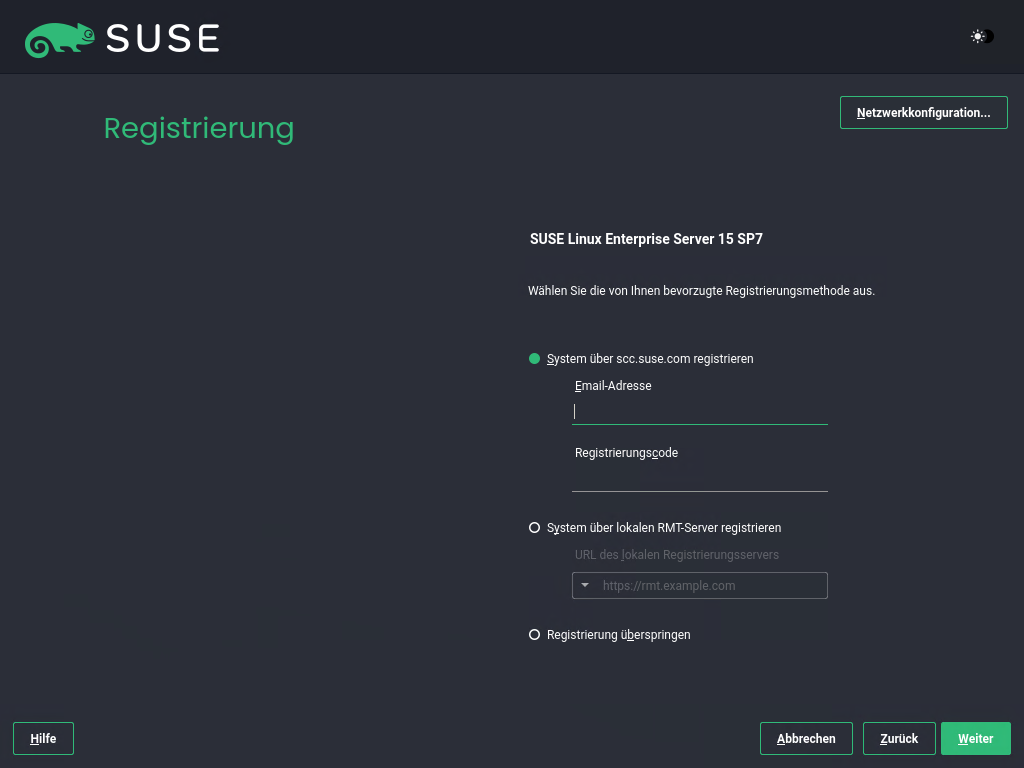Click the green SUSE chameleon logo
The width and height of the screenshot is (1024, 768).
[59, 39]
